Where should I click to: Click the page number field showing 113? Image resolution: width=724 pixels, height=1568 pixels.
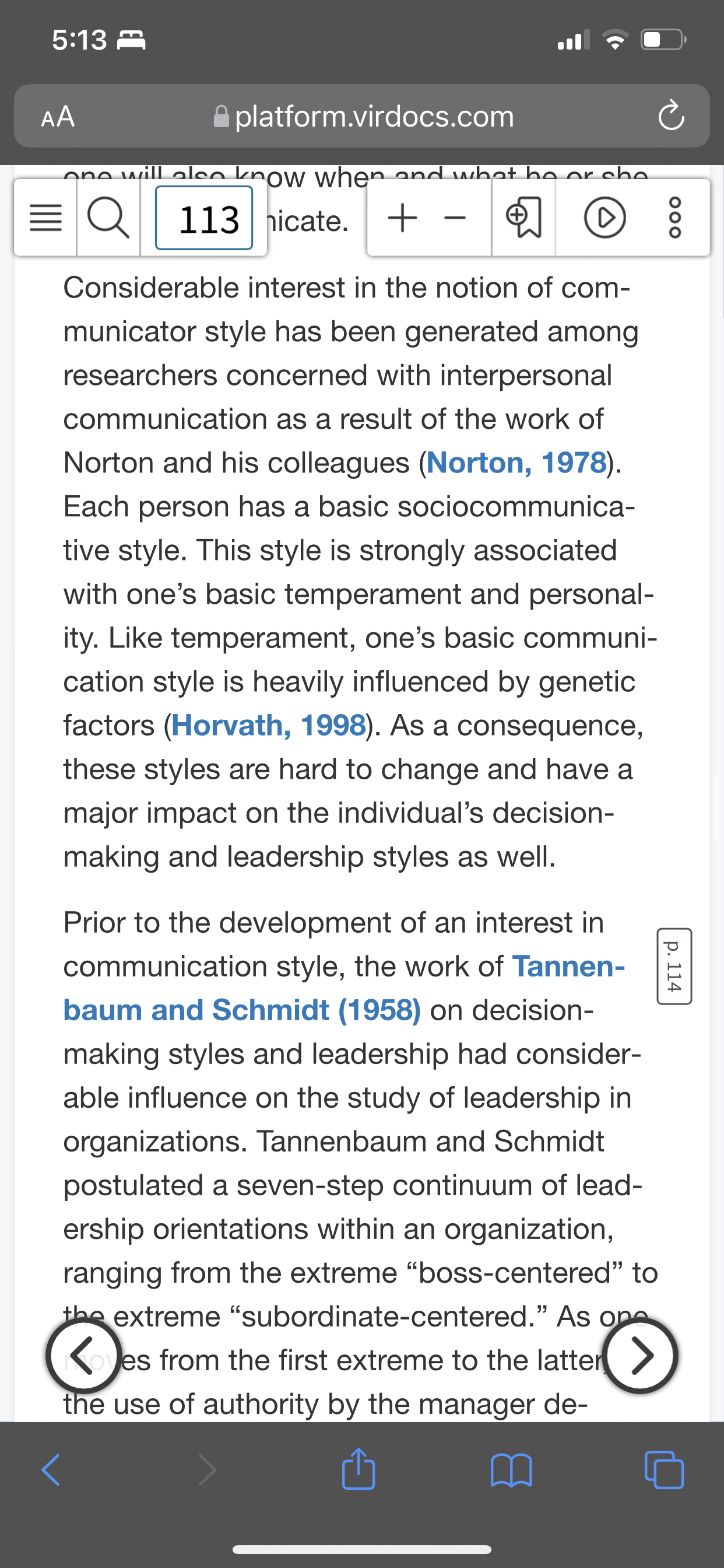coord(204,218)
